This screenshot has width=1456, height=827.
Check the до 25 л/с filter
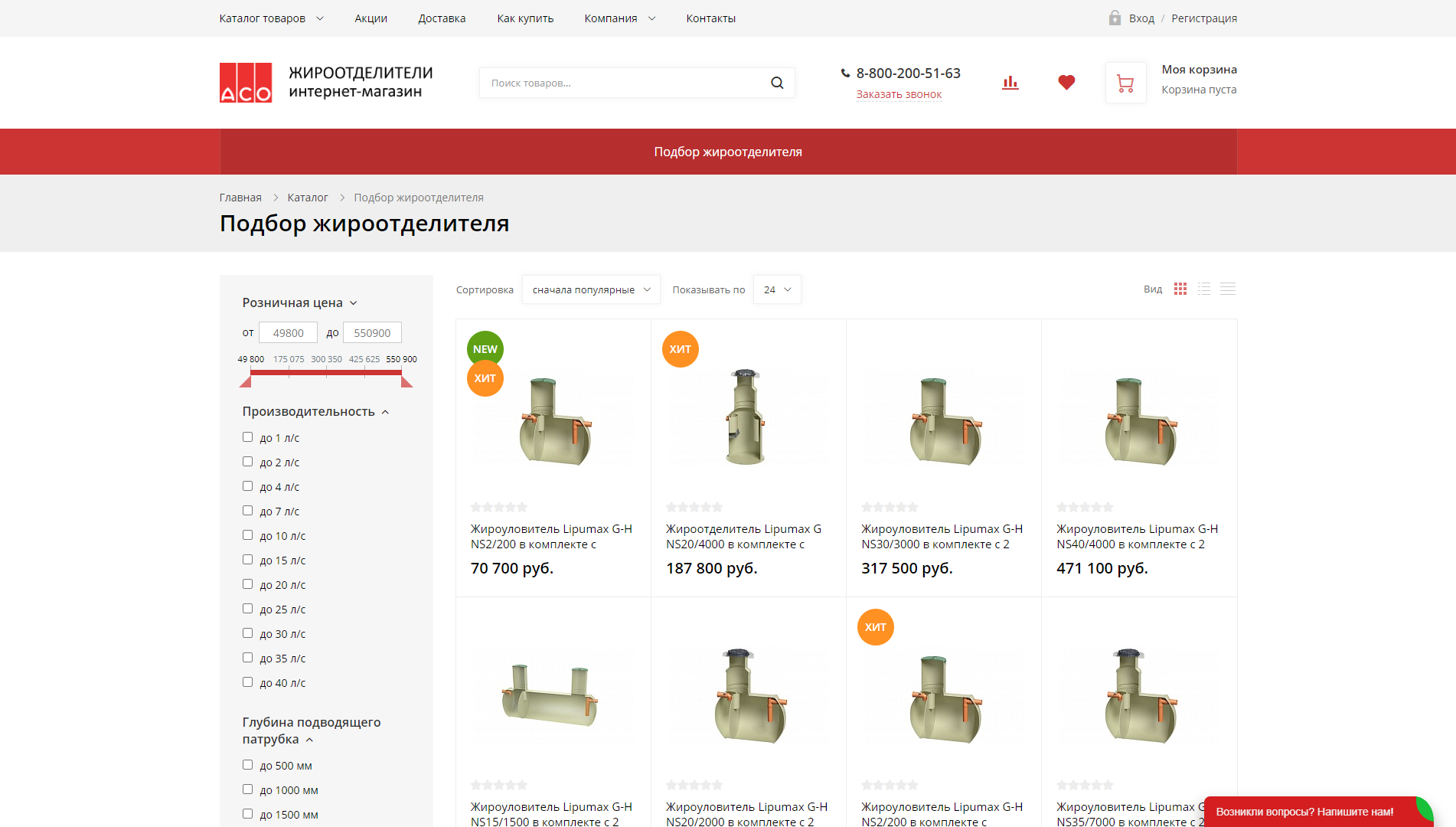[x=247, y=609]
